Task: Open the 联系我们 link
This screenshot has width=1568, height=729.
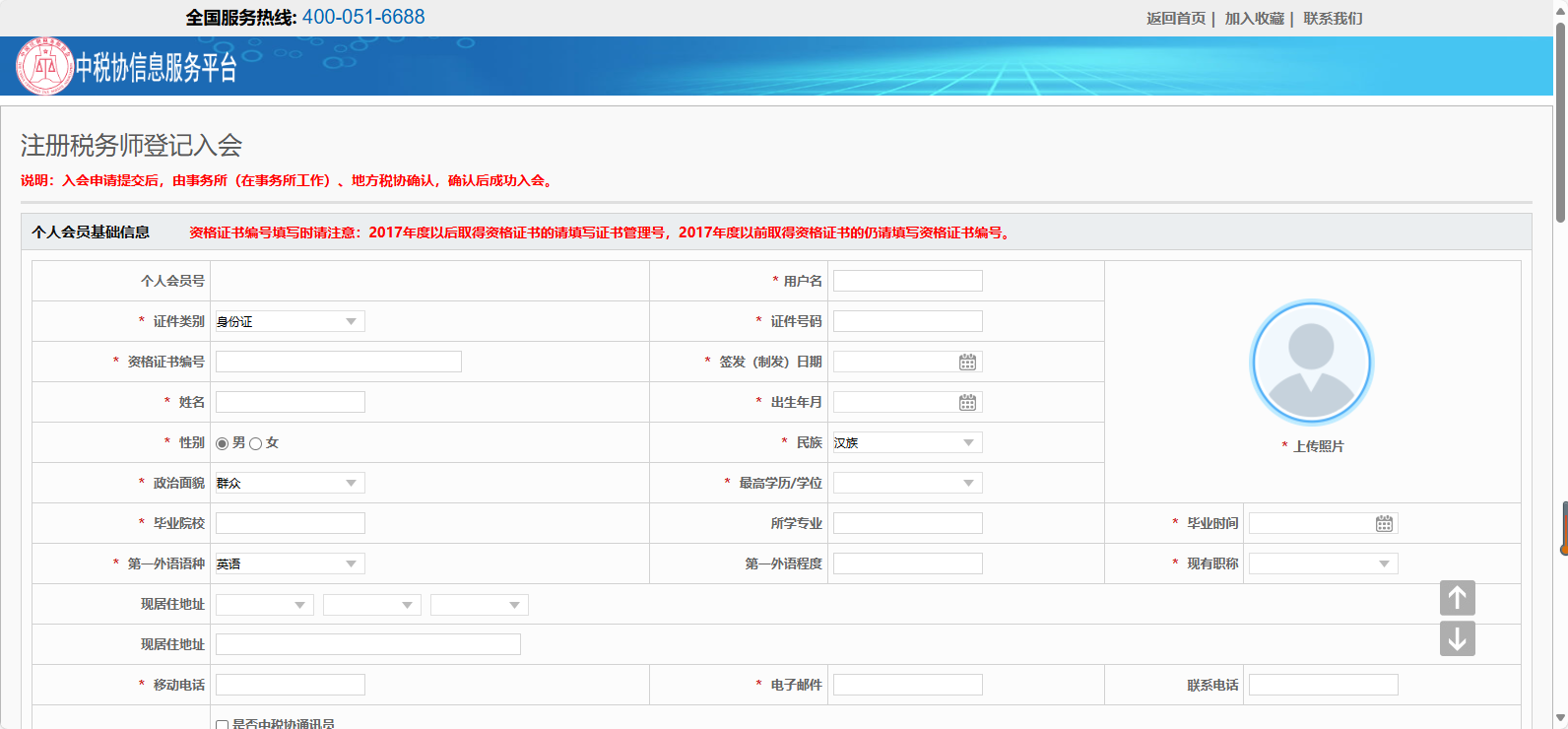Action: click(x=1333, y=19)
